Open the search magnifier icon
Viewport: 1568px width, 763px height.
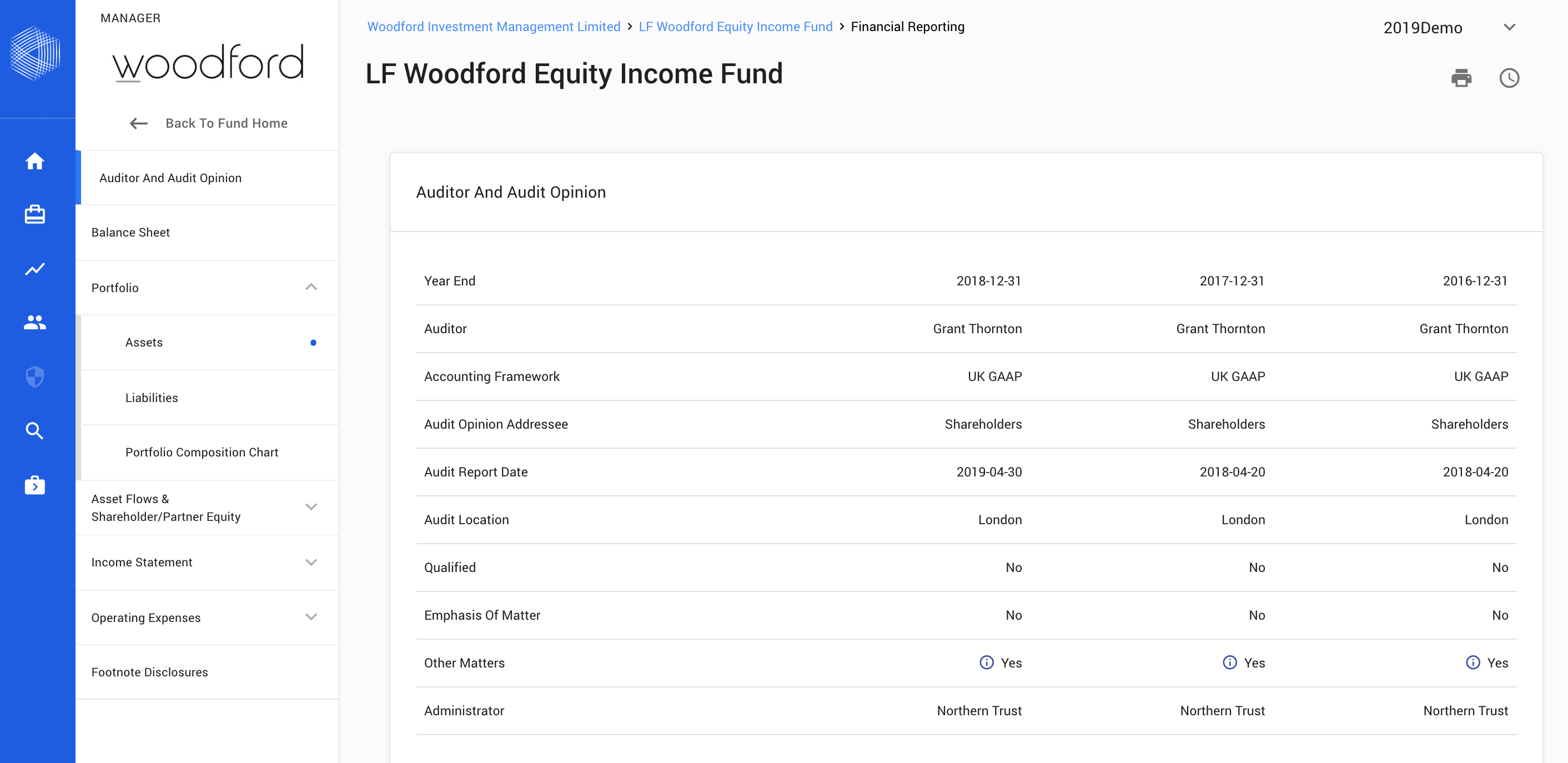34,430
